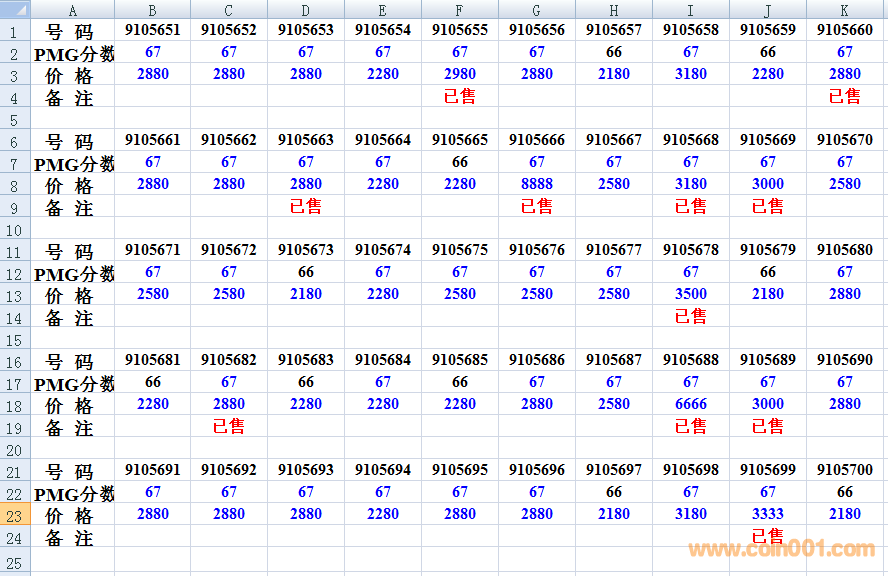Select row 23 header
This screenshot has width=888, height=576.
click(15, 516)
